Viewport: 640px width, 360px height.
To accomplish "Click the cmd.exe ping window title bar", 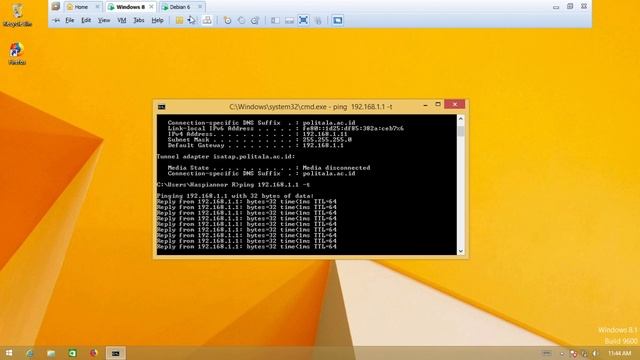I will pyautogui.click(x=310, y=107).
